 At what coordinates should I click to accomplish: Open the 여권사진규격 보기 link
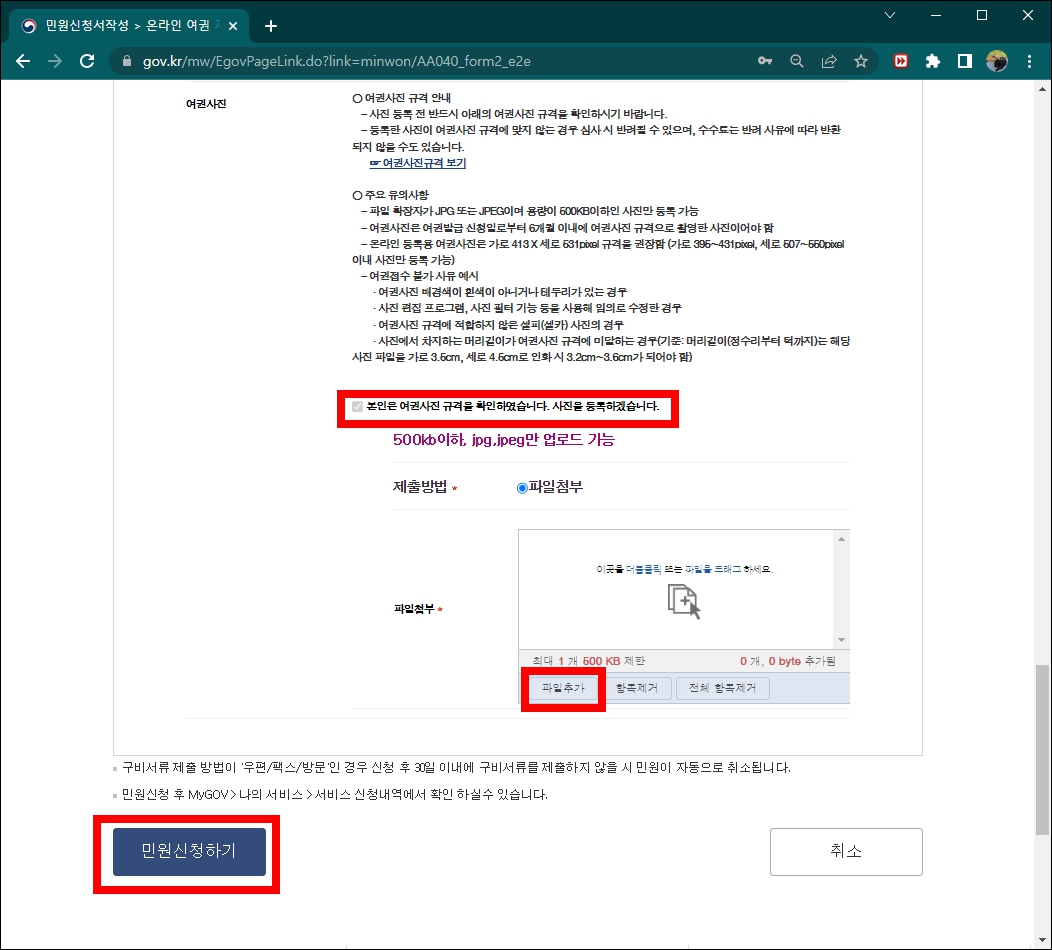click(x=417, y=163)
